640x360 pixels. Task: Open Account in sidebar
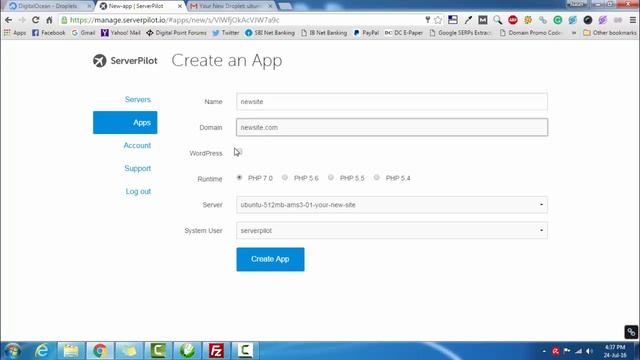coord(137,145)
